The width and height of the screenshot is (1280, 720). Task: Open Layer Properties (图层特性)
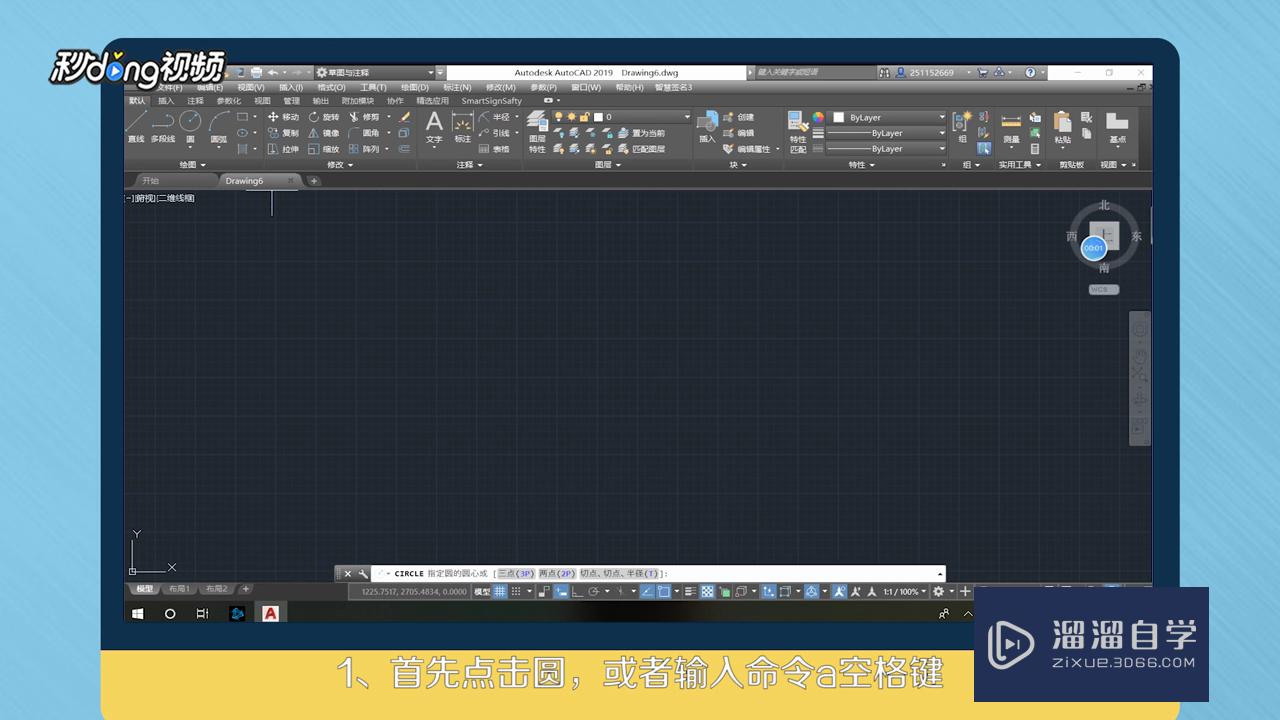click(537, 131)
